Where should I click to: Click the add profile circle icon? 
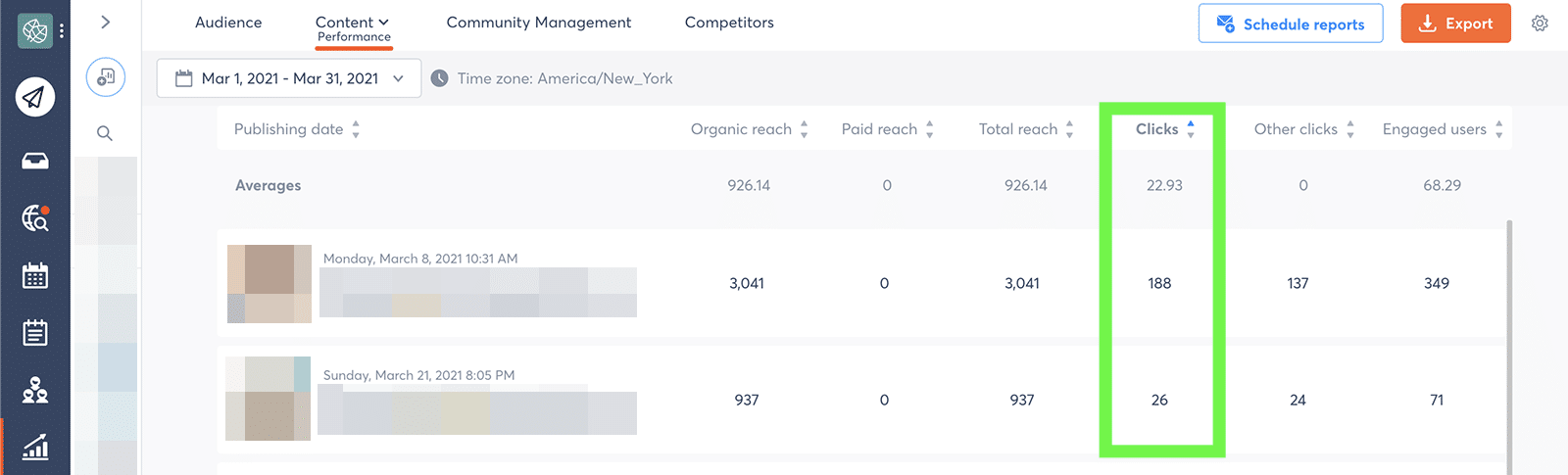105,77
